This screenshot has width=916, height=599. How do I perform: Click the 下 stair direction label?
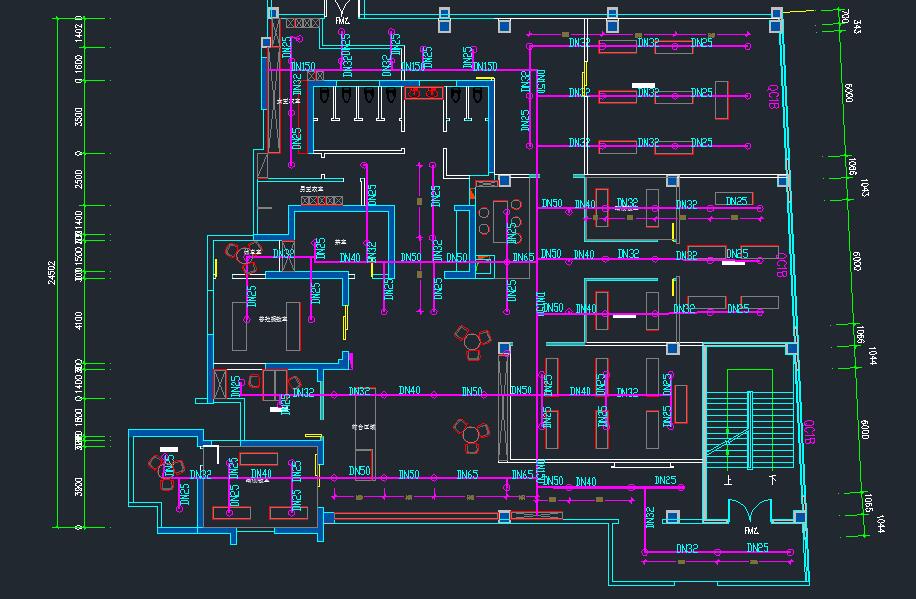coord(773,480)
